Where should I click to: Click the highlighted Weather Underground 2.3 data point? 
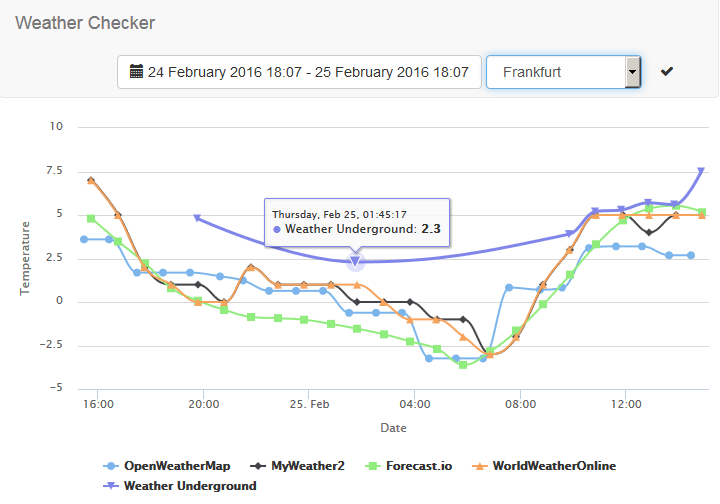pyautogui.click(x=355, y=261)
